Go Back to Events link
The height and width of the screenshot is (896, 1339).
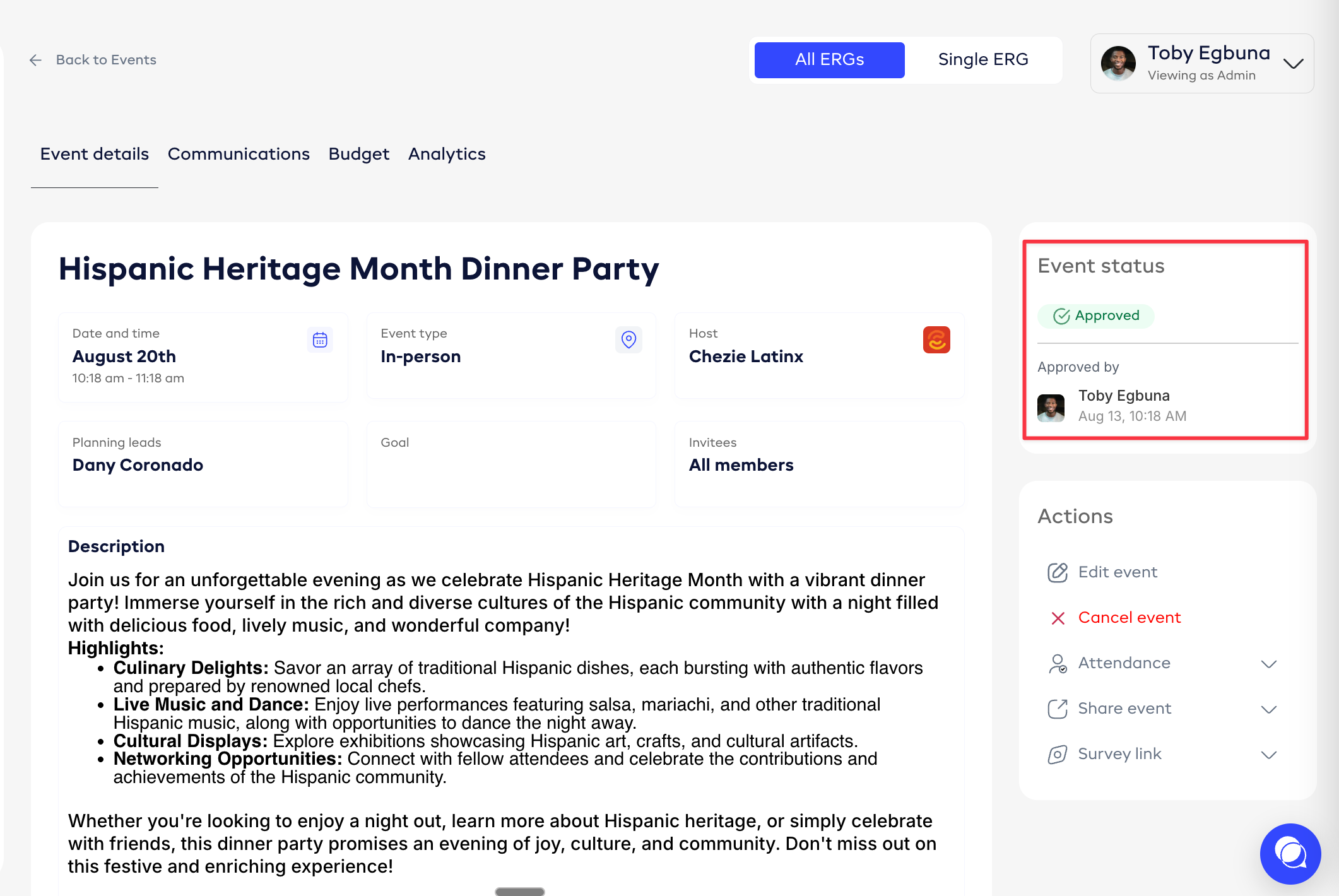point(106,60)
